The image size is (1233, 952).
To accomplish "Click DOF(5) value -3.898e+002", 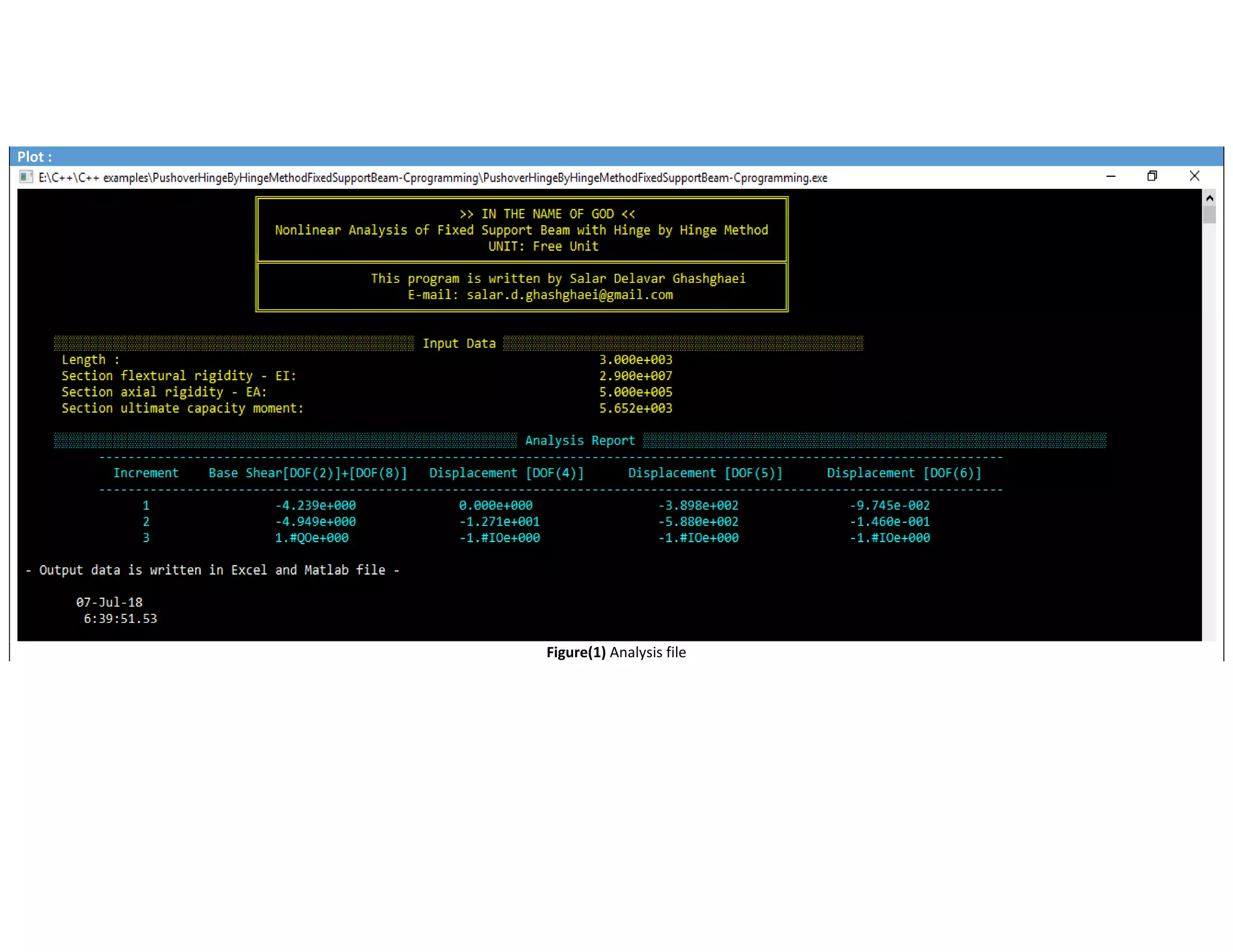I will [698, 505].
